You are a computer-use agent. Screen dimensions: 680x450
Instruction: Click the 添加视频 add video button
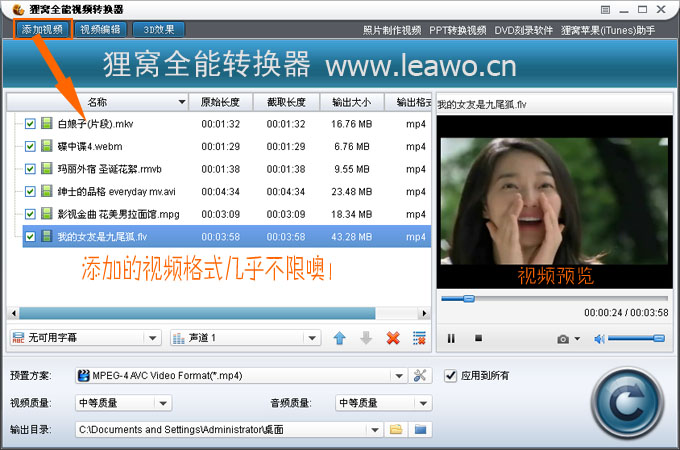coord(42,29)
